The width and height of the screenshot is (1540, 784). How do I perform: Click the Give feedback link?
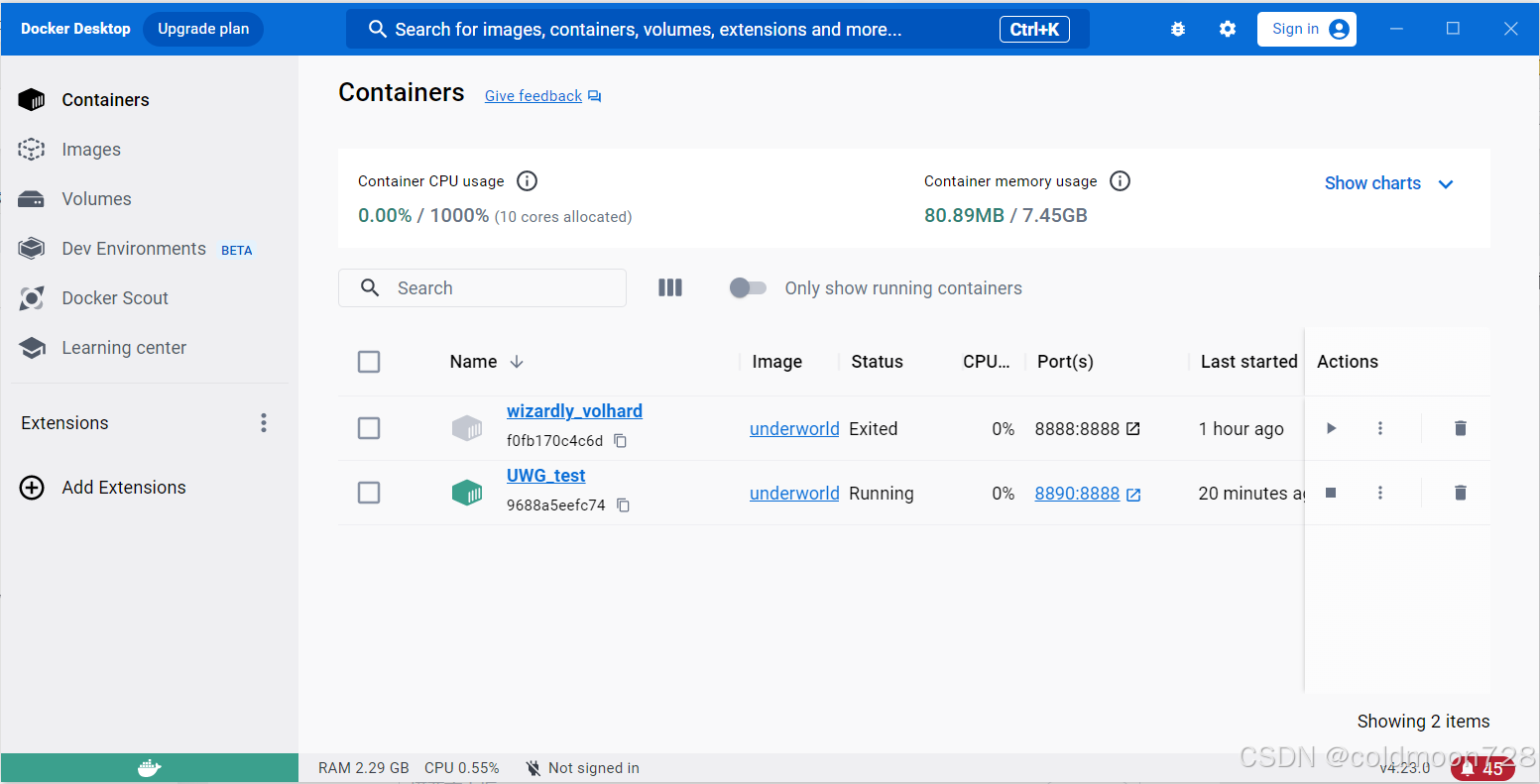point(533,95)
